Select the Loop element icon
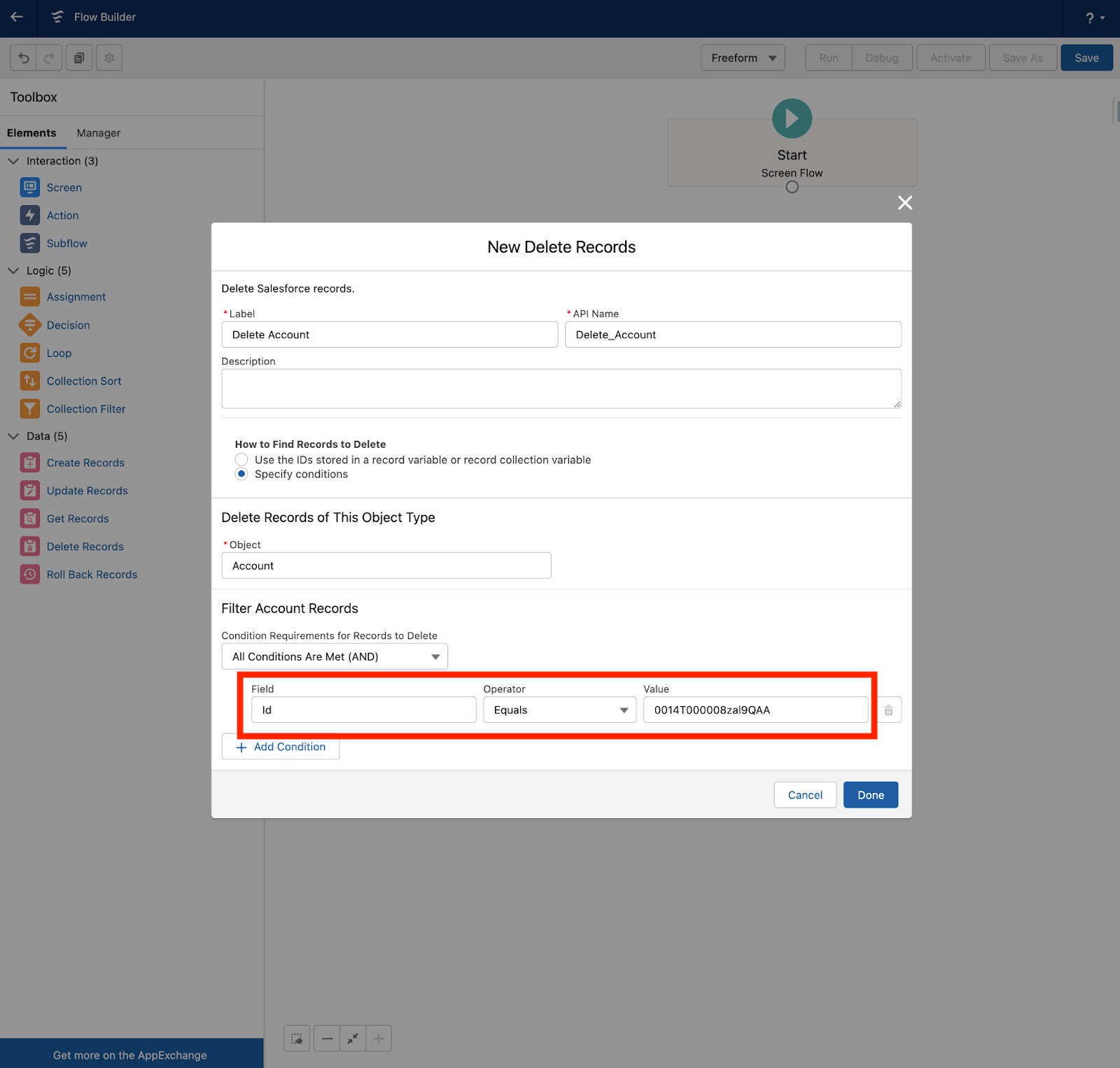This screenshot has width=1120, height=1068. 30,353
